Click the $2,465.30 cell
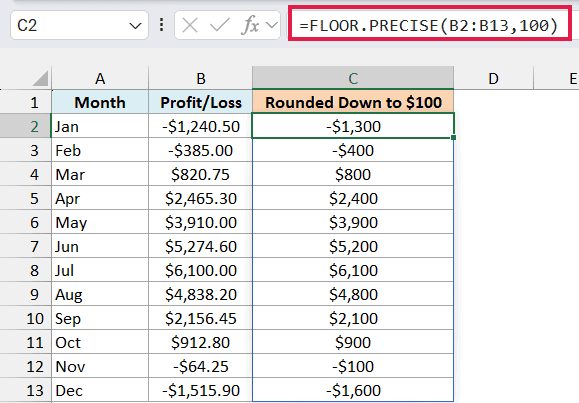The image size is (579, 403). tap(201, 198)
